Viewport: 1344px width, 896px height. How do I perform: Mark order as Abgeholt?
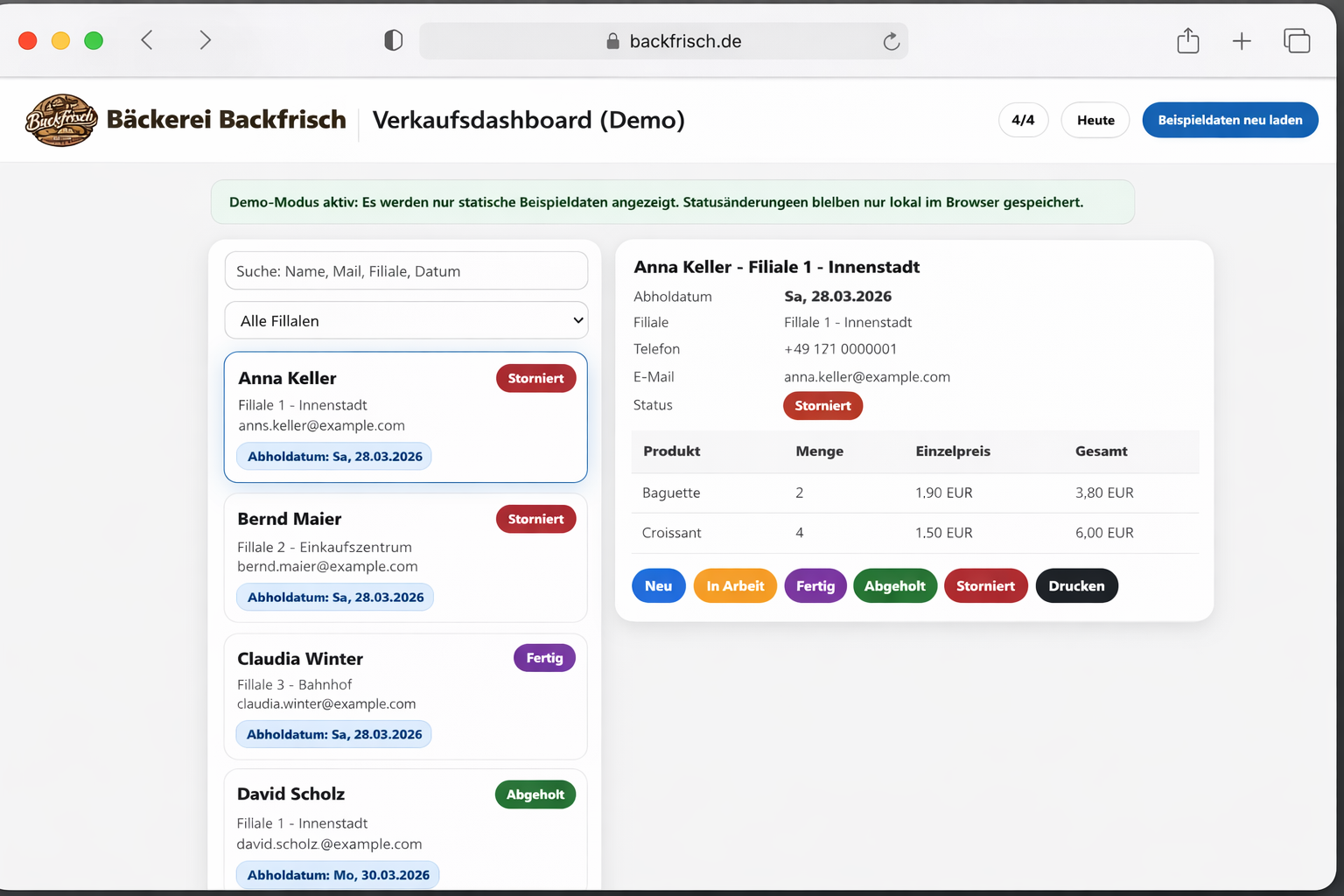point(894,586)
